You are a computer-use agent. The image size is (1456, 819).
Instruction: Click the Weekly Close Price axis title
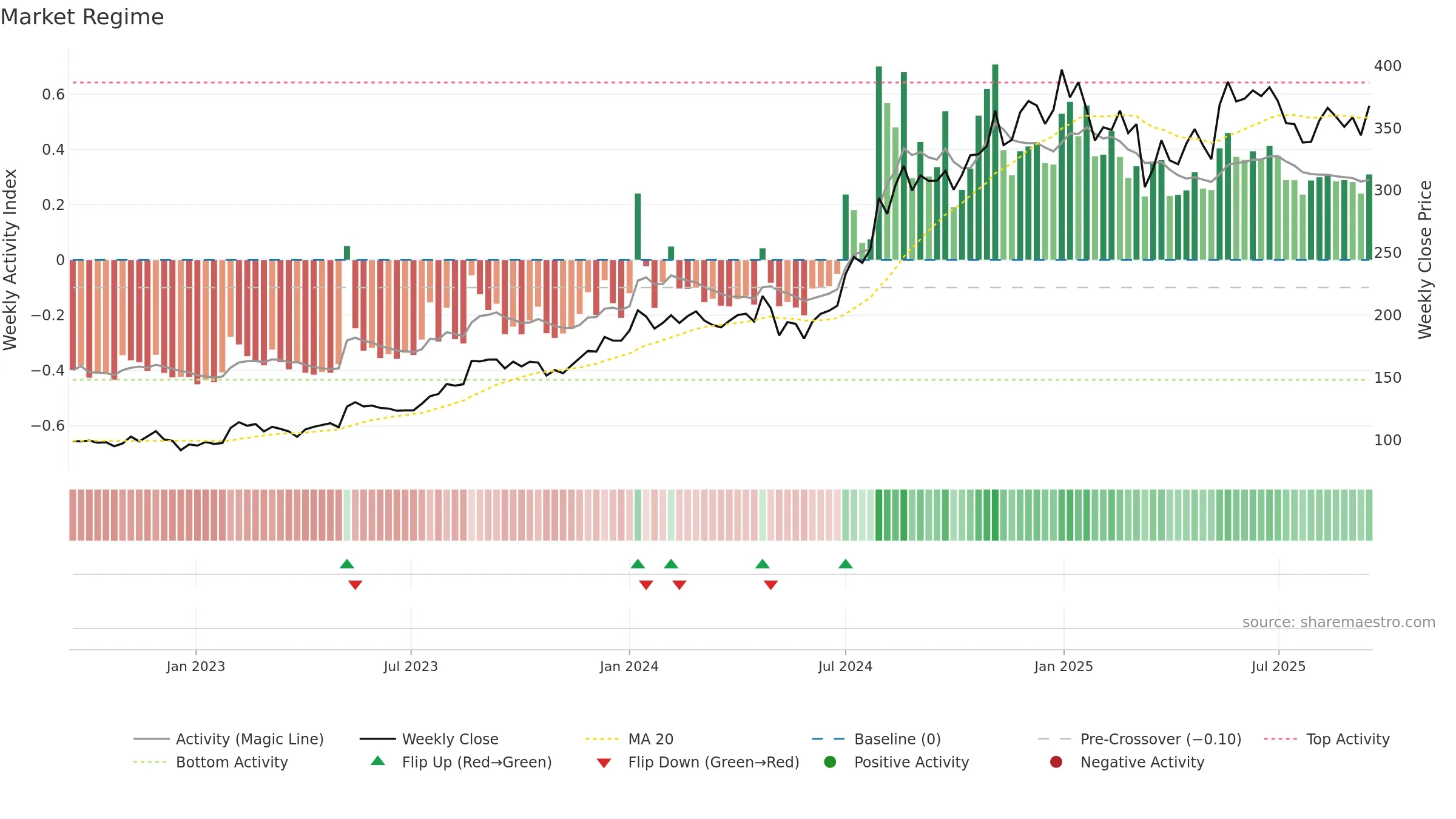[1425, 260]
